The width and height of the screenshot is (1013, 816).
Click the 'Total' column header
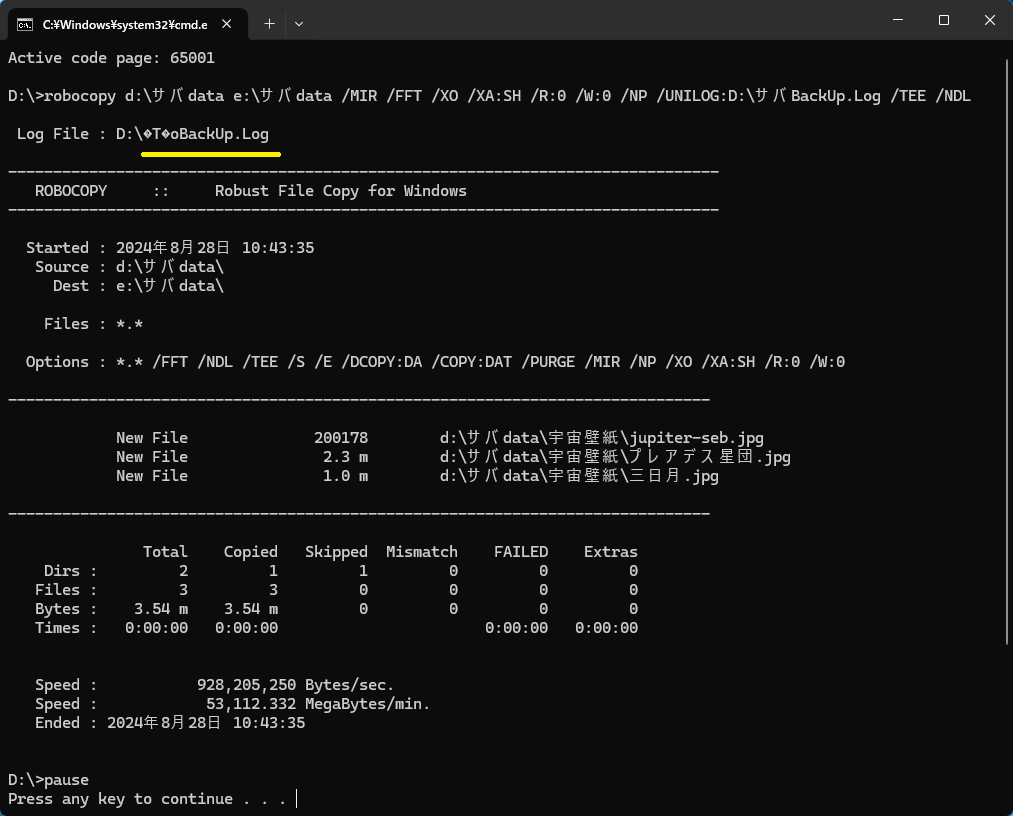165,552
